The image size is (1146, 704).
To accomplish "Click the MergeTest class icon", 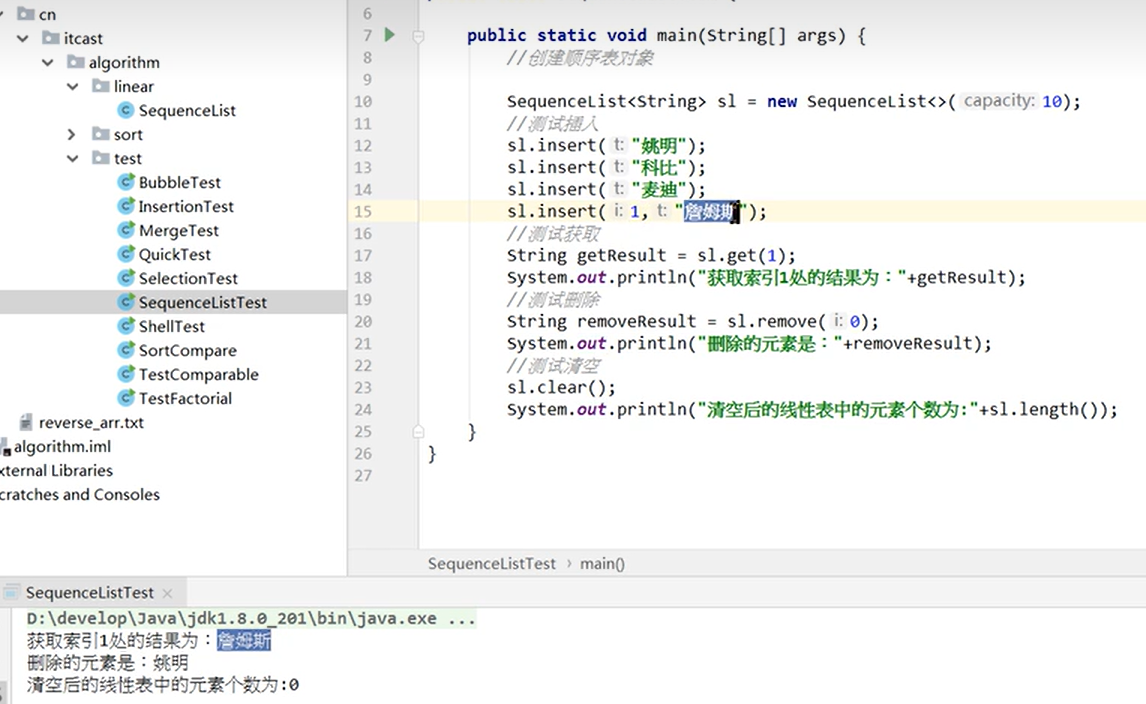I will (126, 230).
